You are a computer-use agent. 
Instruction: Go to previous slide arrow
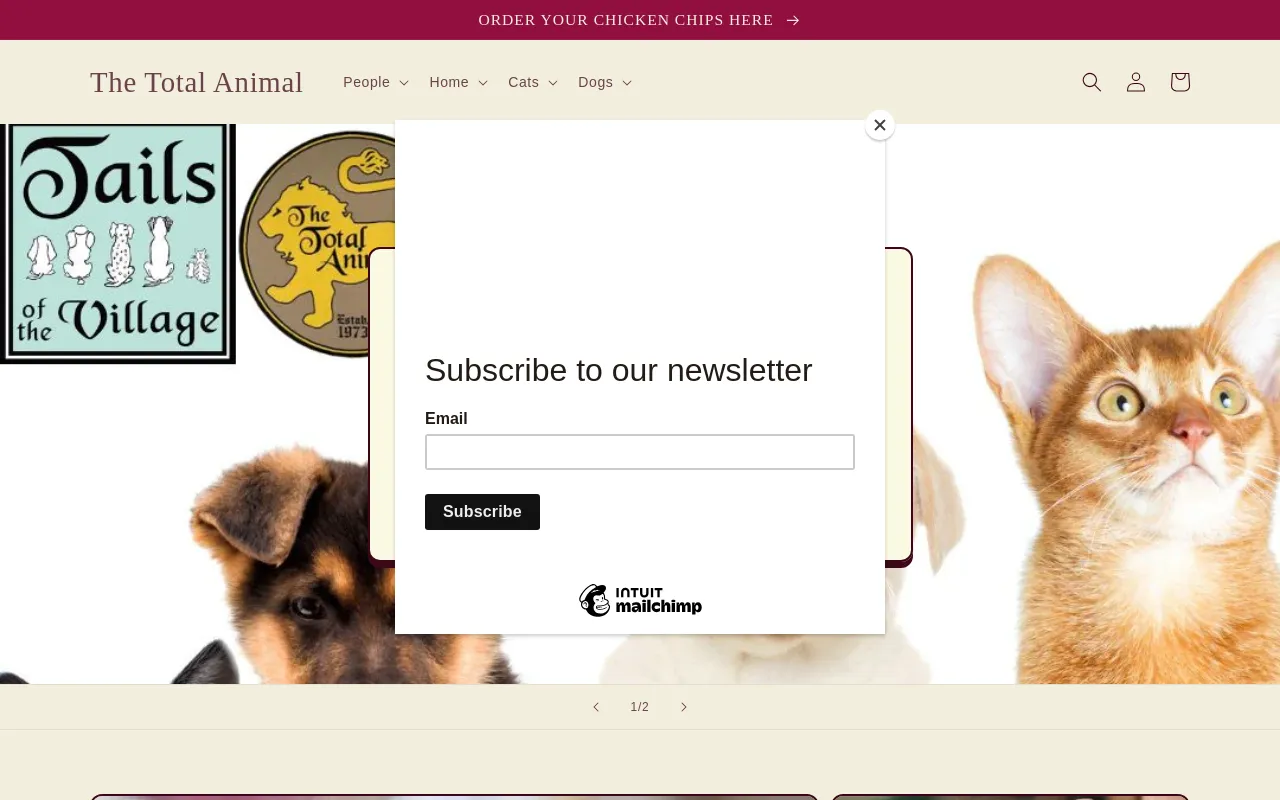[596, 707]
